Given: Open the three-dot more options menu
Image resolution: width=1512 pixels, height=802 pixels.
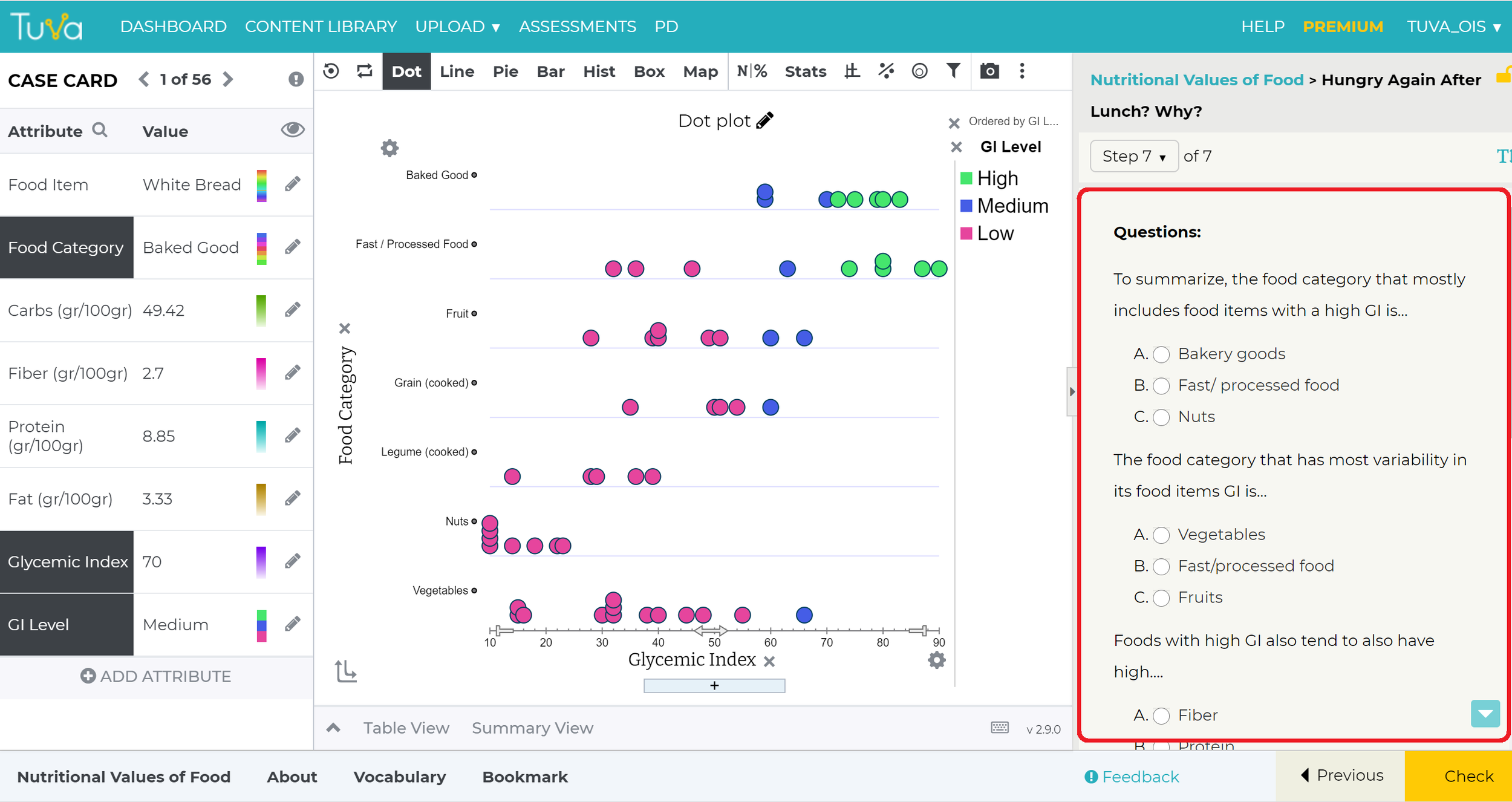Looking at the screenshot, I should pyautogui.click(x=1022, y=71).
